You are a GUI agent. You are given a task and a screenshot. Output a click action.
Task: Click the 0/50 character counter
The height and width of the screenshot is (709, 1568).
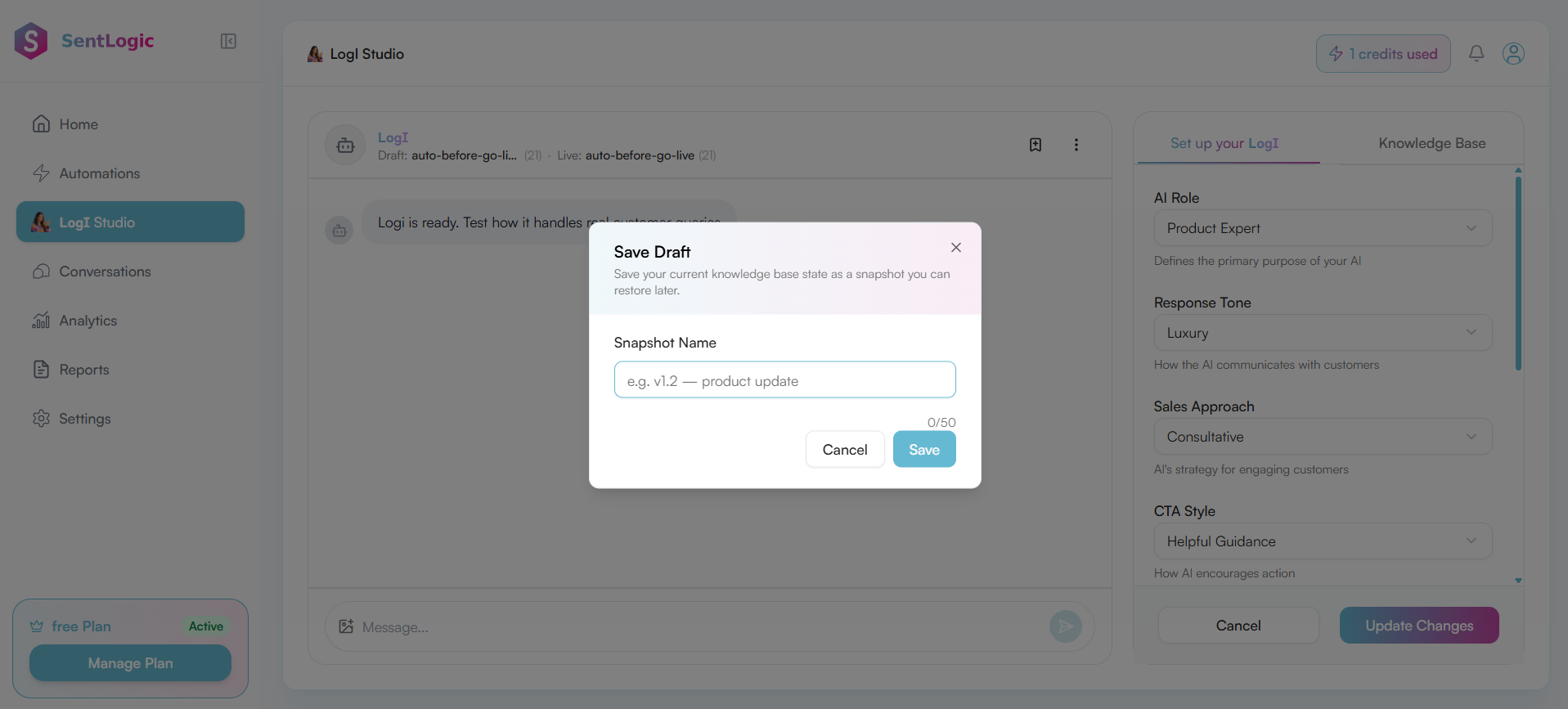(x=941, y=423)
